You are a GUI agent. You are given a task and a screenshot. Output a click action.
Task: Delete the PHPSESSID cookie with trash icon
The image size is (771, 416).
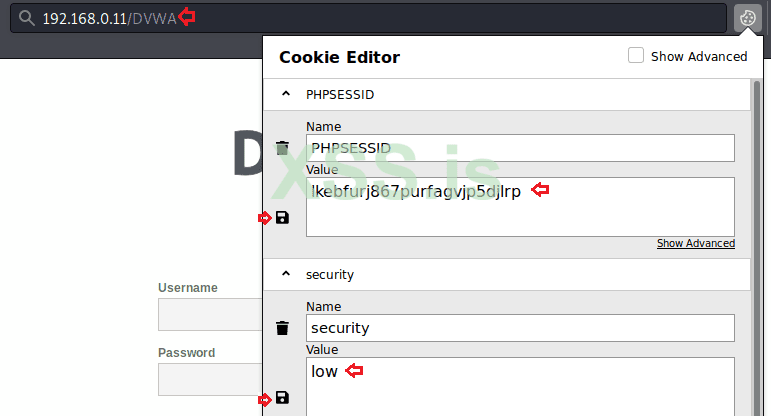[x=282, y=148]
